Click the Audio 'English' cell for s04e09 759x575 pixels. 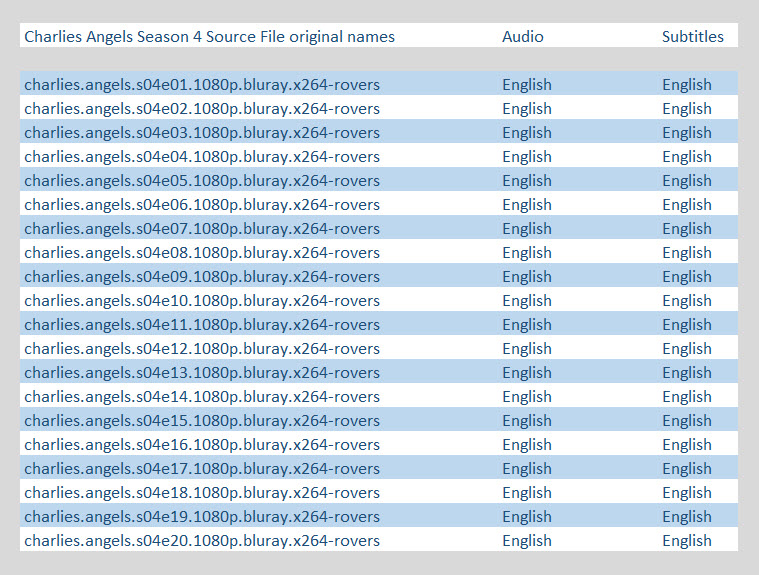527,276
